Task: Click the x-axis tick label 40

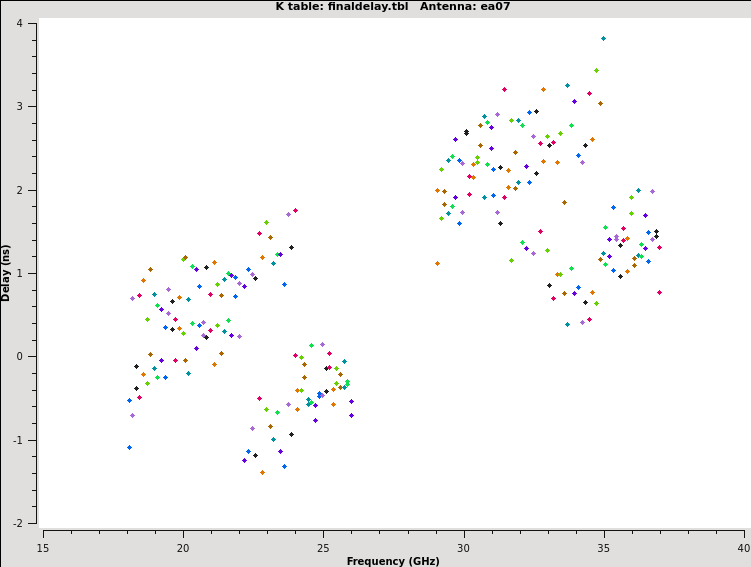Action: tap(743, 547)
